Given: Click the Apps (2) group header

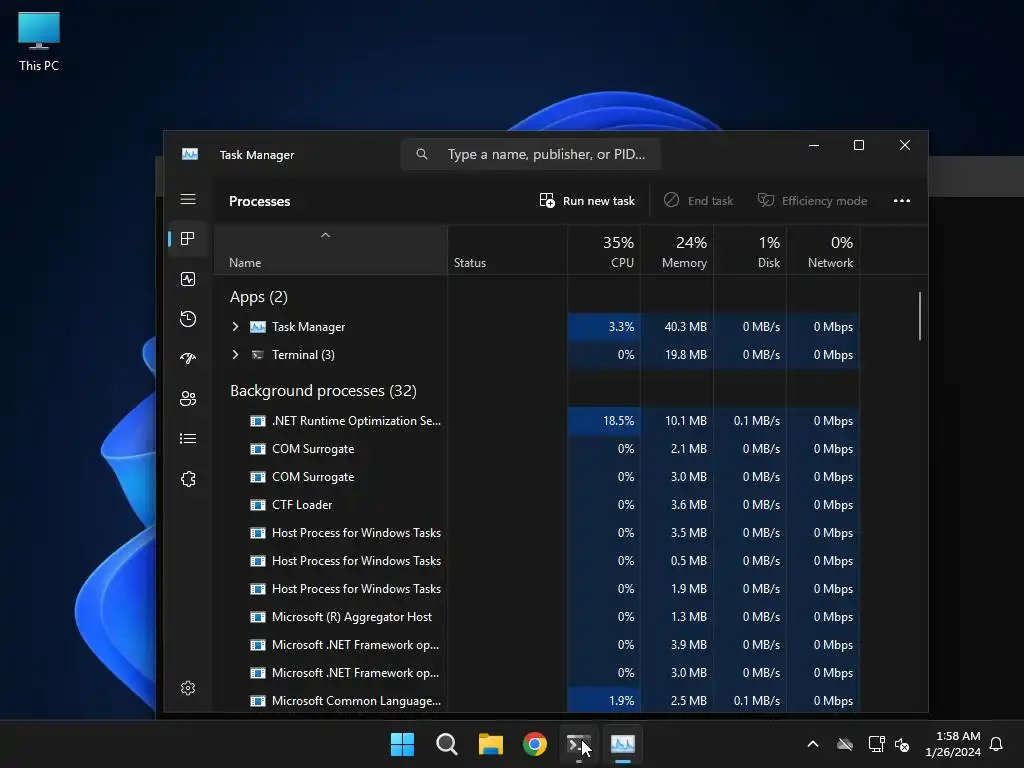Looking at the screenshot, I should (259, 297).
